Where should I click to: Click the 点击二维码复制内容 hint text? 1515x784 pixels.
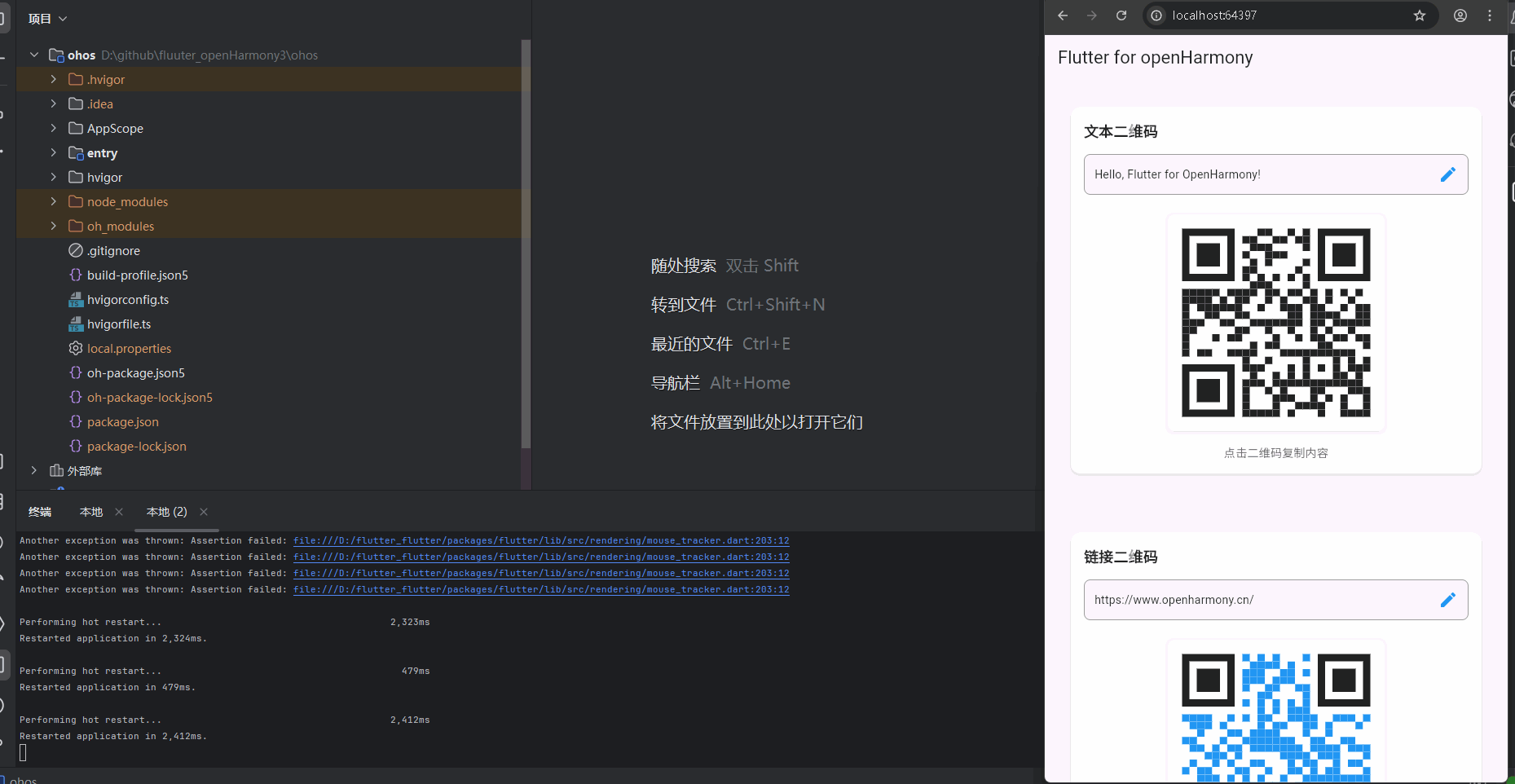tap(1276, 453)
